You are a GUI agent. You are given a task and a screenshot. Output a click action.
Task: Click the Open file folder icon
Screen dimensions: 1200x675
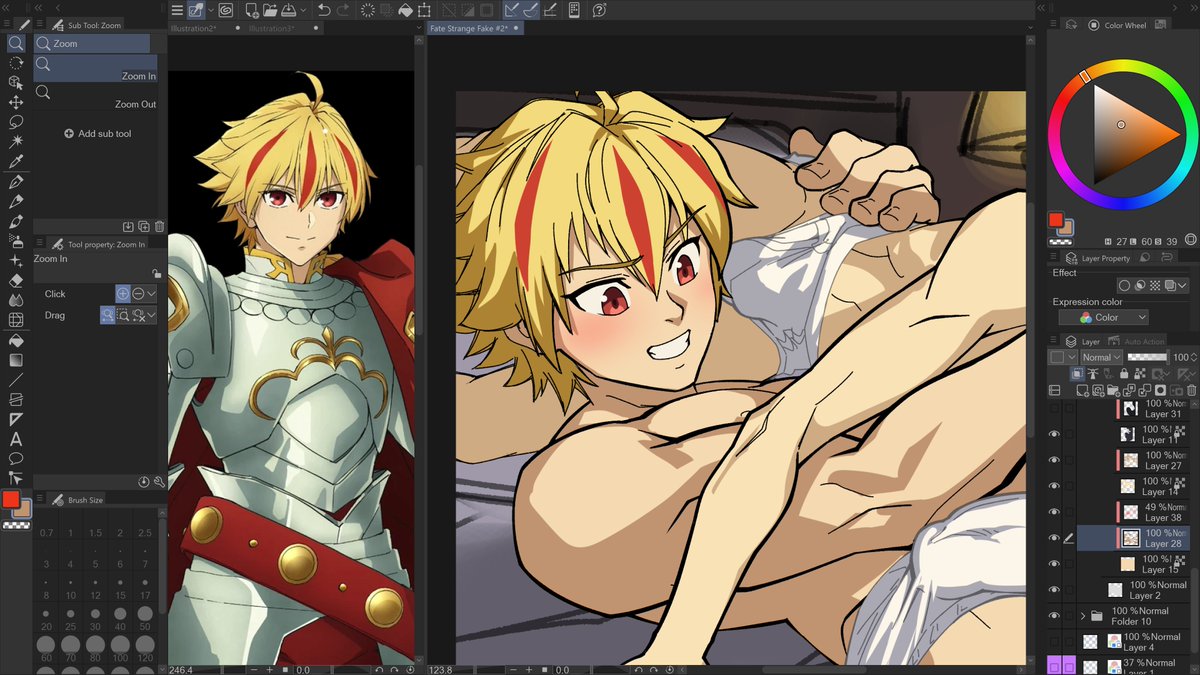click(x=271, y=10)
